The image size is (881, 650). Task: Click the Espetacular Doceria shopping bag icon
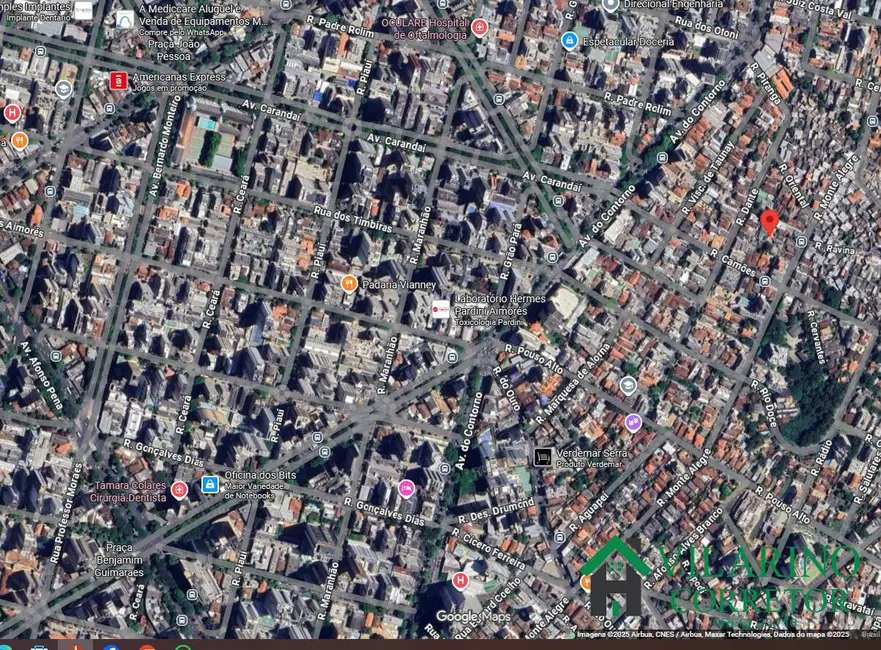coord(569,41)
